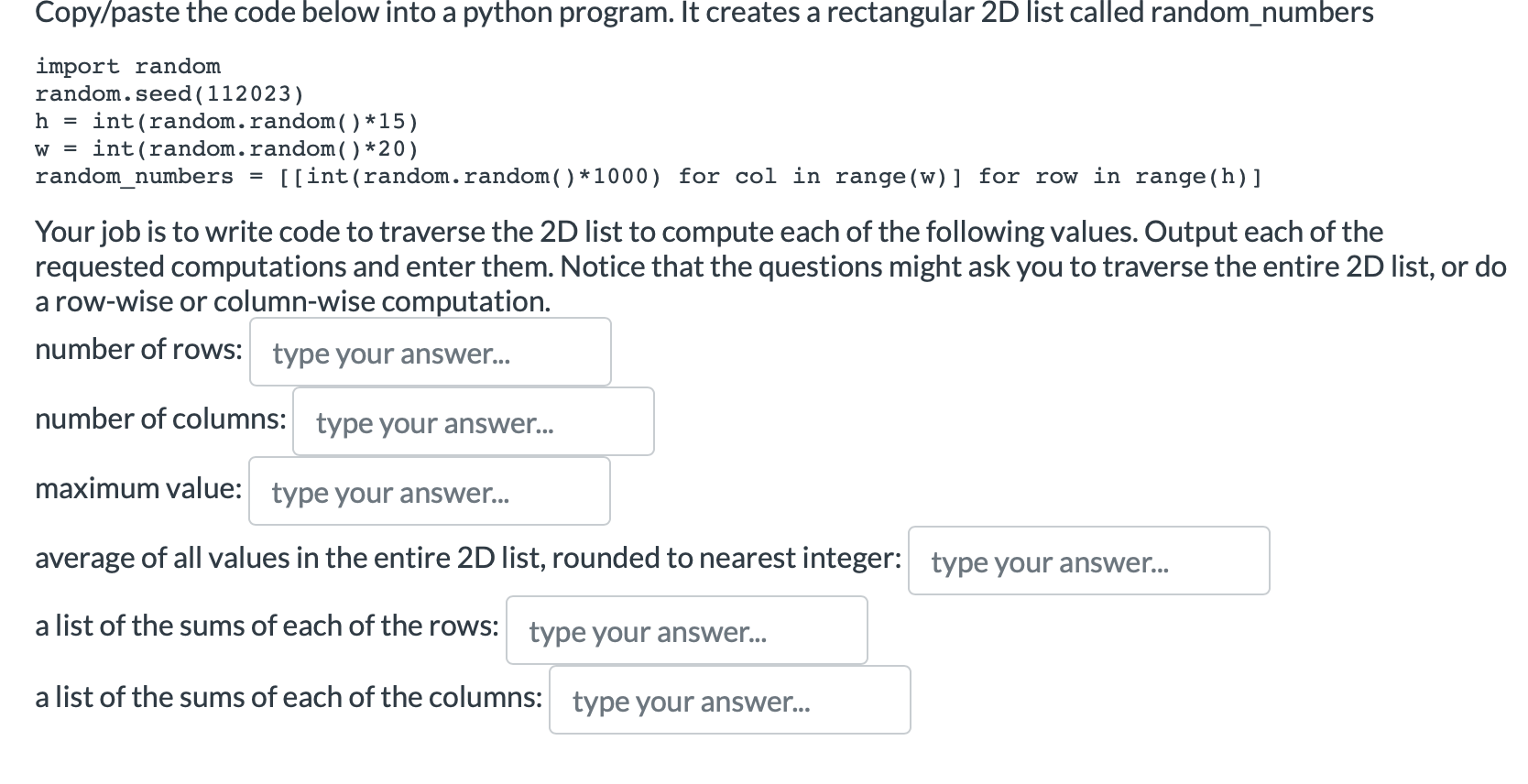The height and width of the screenshot is (784, 1528).
Task: Click 'a list of the sums of each of the columns' label
Action: tap(289, 697)
